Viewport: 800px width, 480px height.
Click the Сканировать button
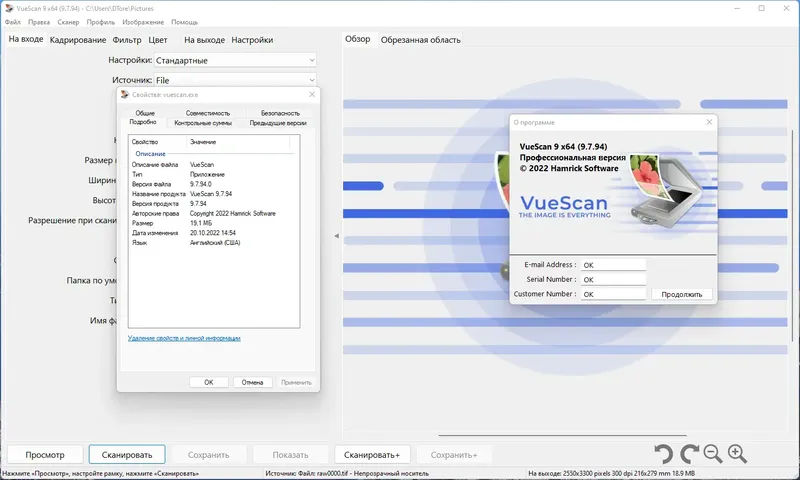(127, 454)
